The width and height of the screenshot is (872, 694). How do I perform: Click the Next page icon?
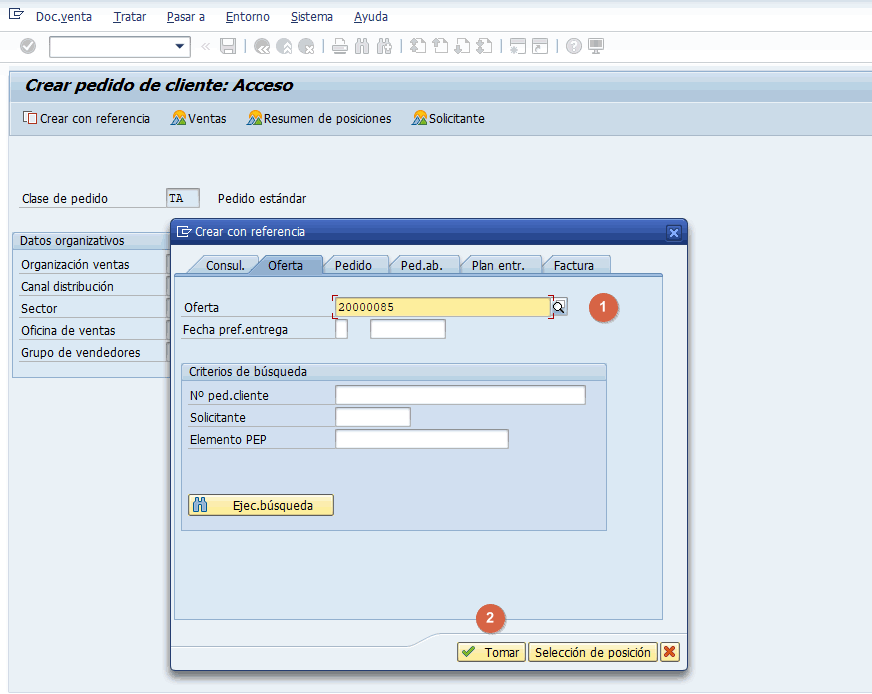(x=462, y=46)
